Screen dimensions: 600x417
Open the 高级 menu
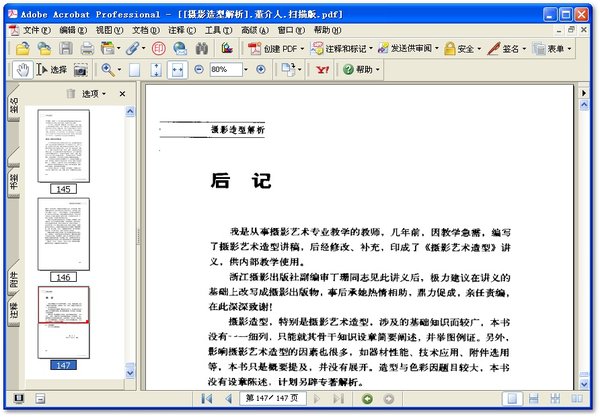255,30
